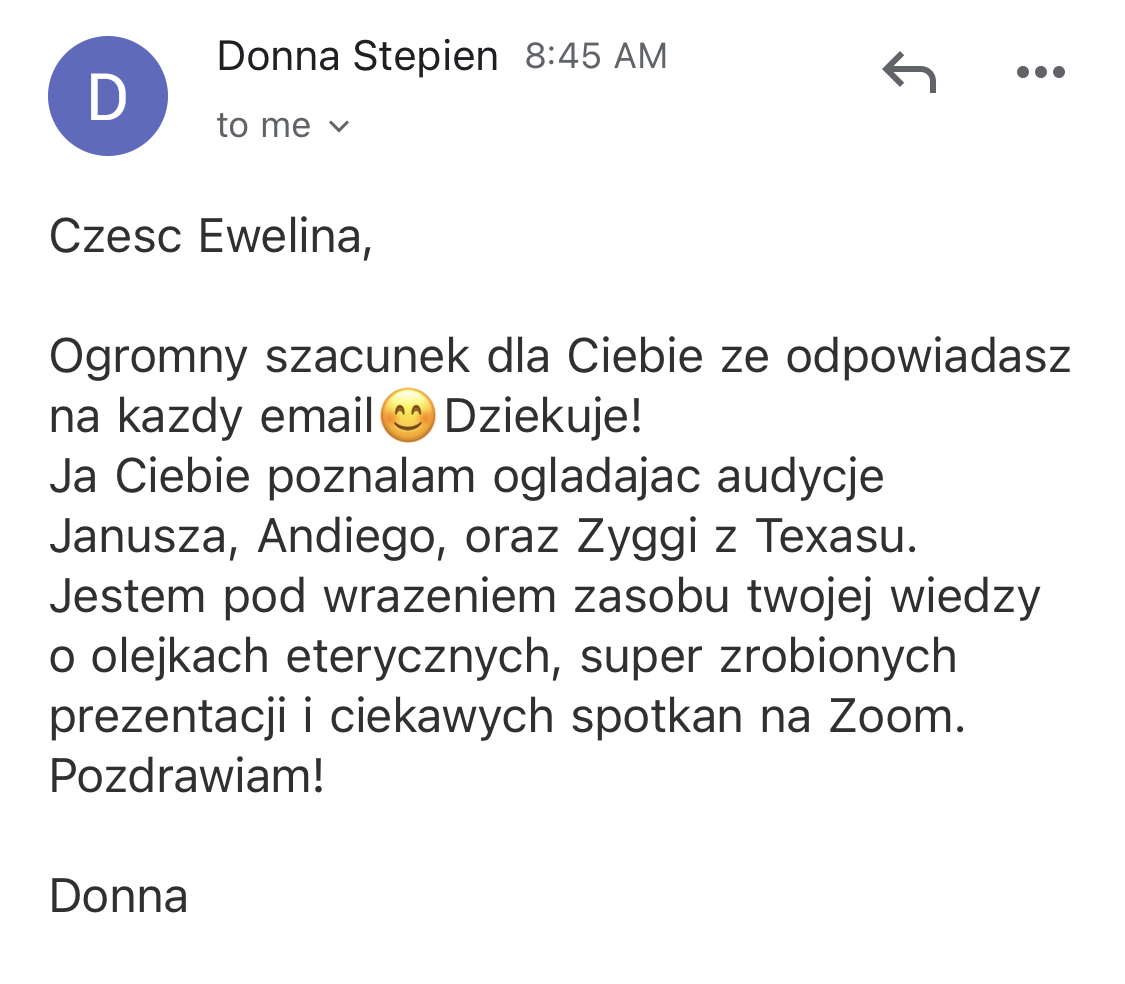This screenshot has height=984, width=1125.
Task: Click the reply arrow icon
Action: pos(909,72)
